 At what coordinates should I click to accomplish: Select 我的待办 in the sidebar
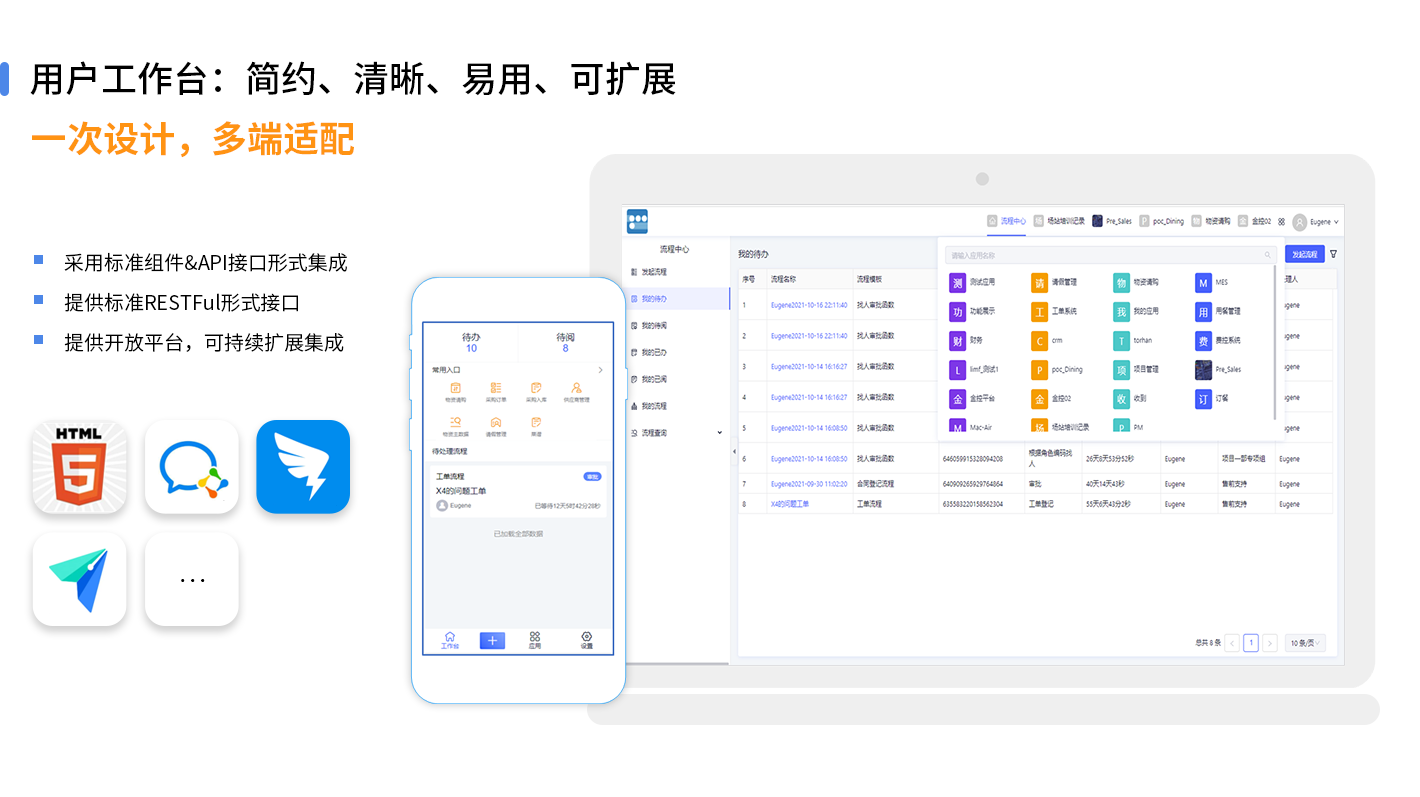click(676, 299)
